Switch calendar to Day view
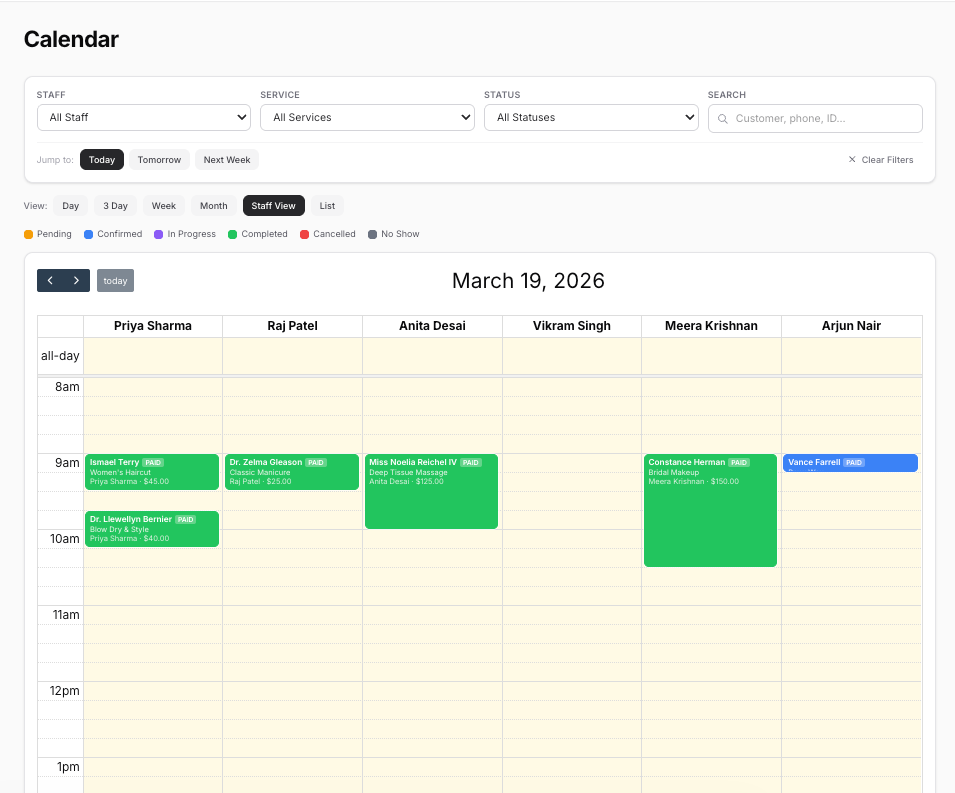 tap(70, 205)
